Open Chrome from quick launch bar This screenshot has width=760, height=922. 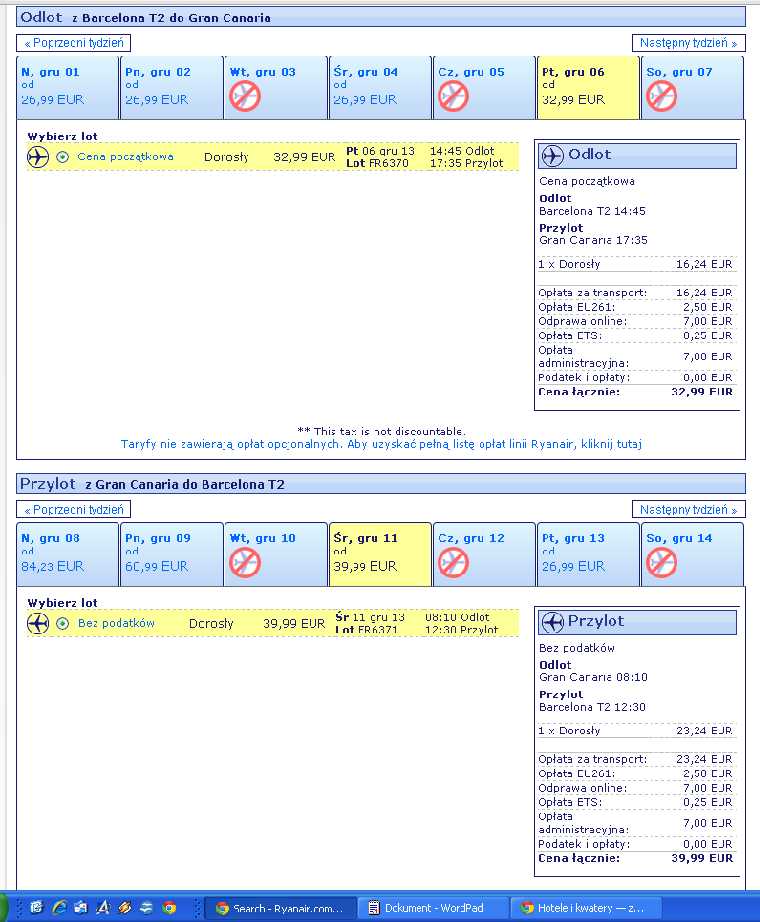[169, 907]
